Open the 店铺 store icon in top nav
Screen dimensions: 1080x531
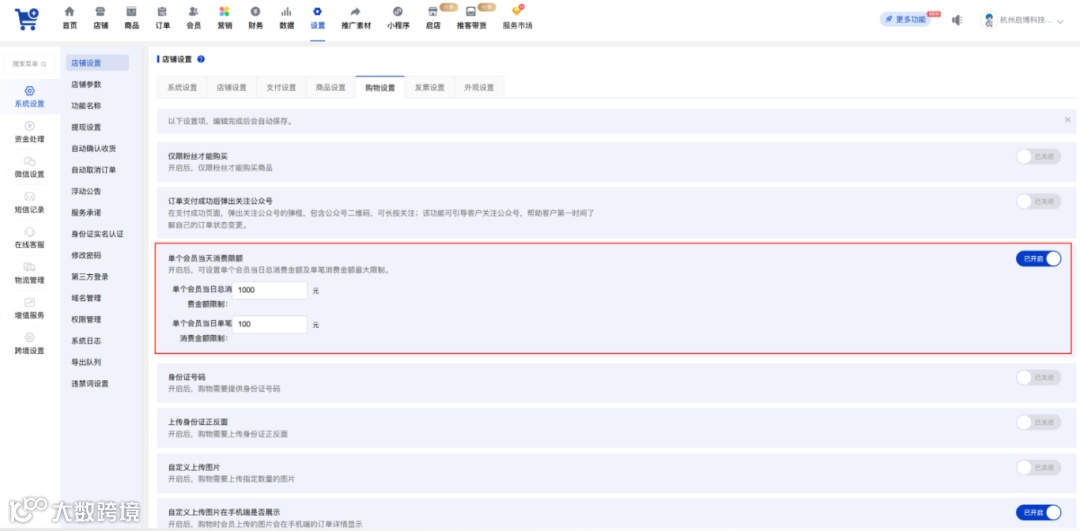(x=101, y=12)
